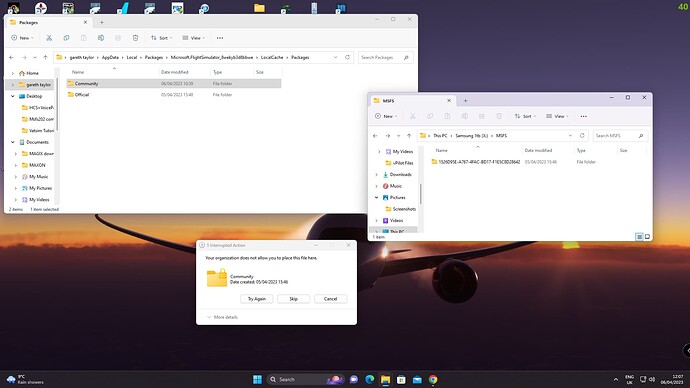Click Cut icon in Packages window toolbar
The height and width of the screenshot is (388, 690).
click(x=49, y=38)
